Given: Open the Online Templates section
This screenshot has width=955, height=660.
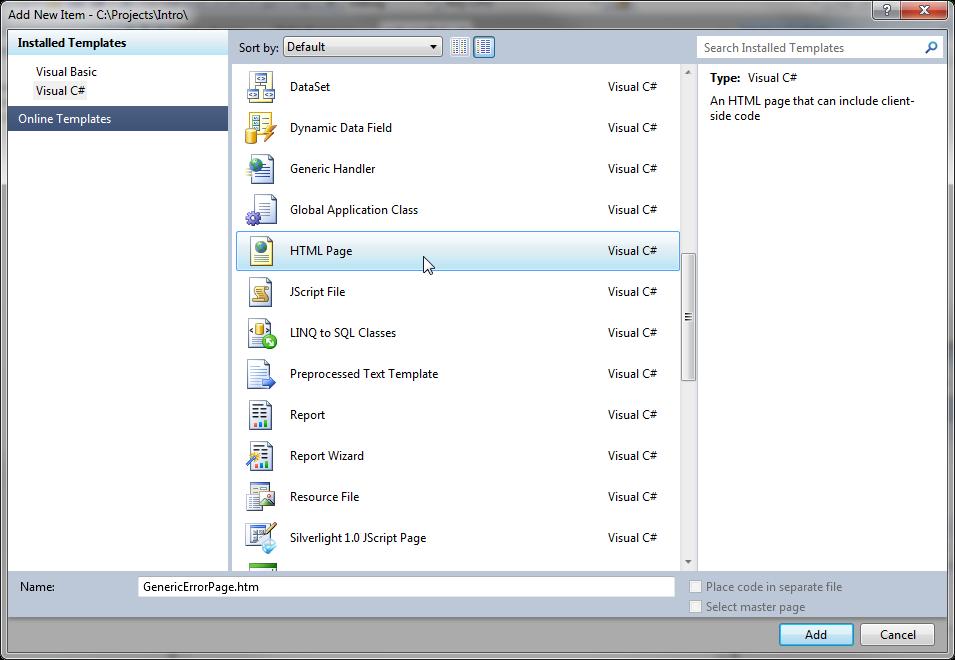Looking at the screenshot, I should [118, 119].
